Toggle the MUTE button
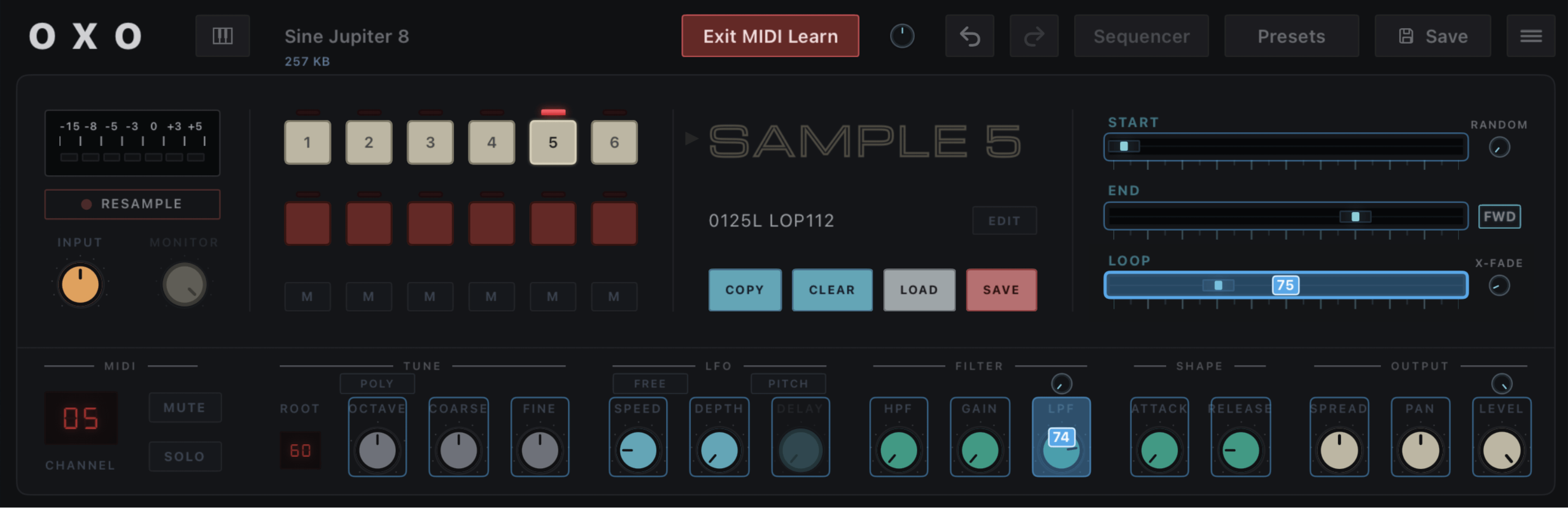Screen dimensions: 1568x508 [185, 408]
